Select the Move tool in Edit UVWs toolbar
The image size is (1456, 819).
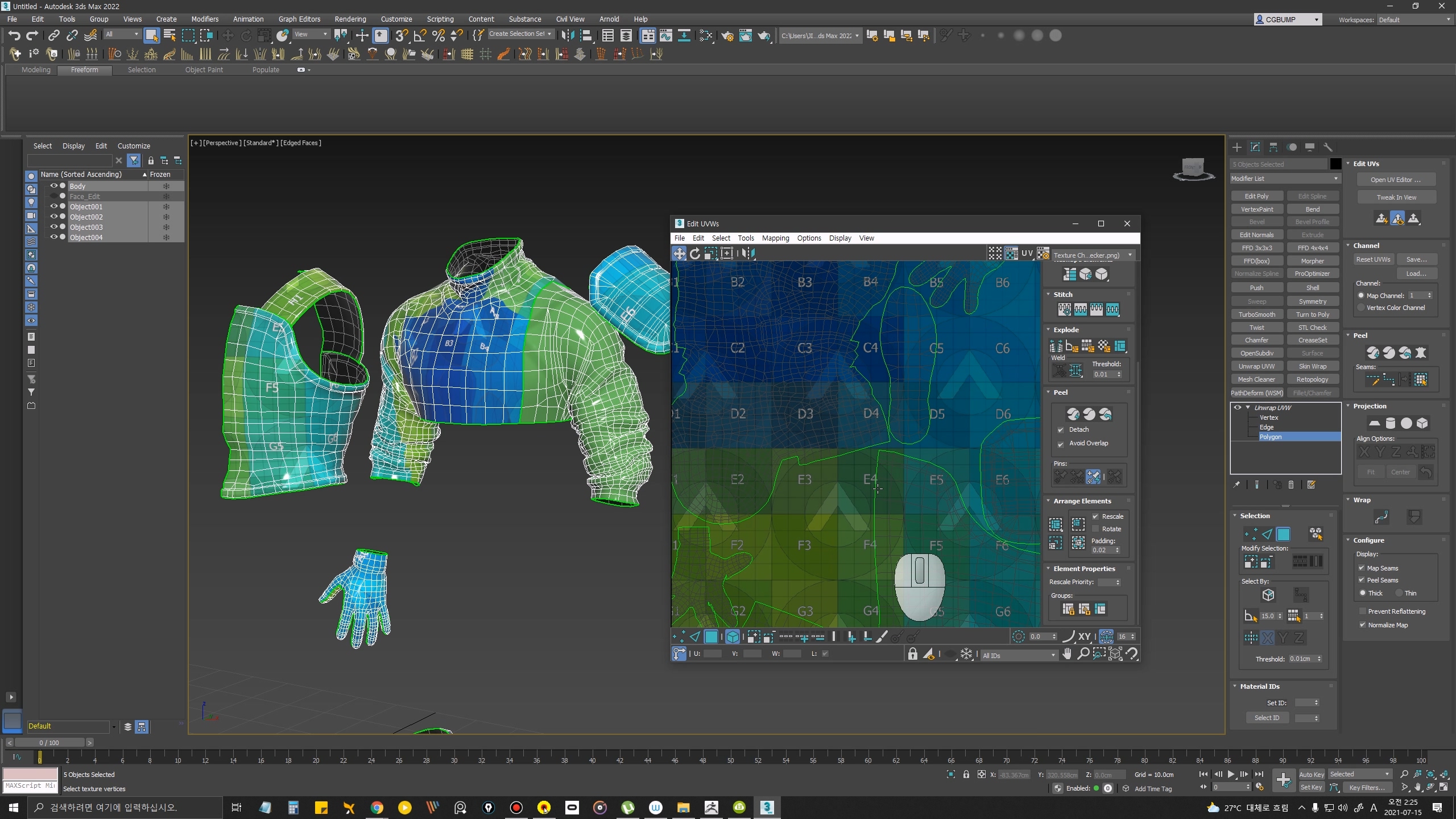point(679,254)
